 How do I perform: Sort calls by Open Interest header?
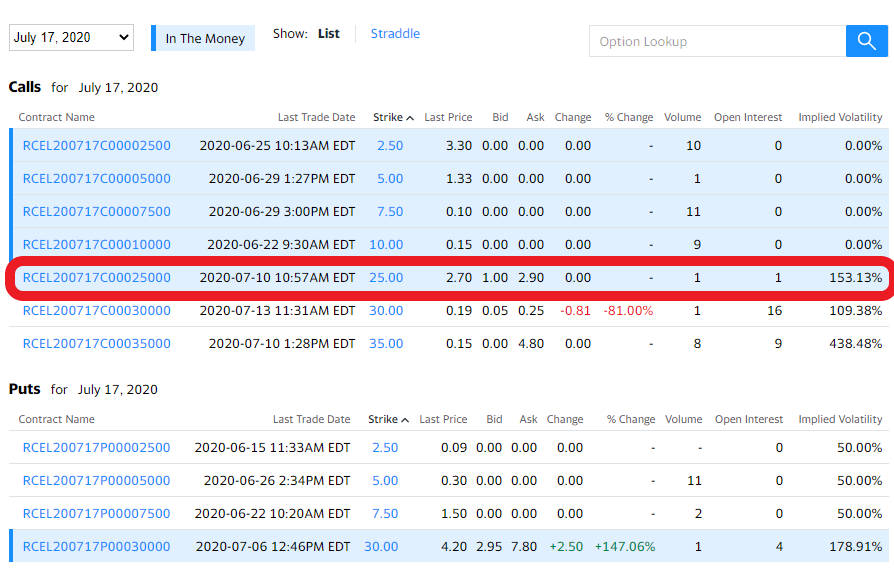(x=748, y=117)
